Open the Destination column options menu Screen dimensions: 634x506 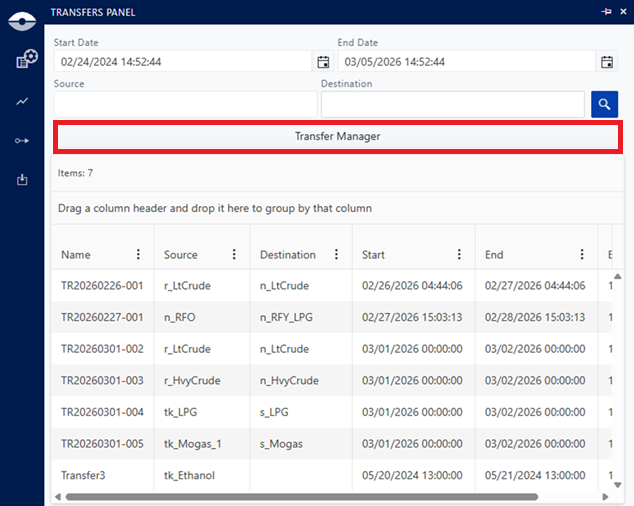336,254
